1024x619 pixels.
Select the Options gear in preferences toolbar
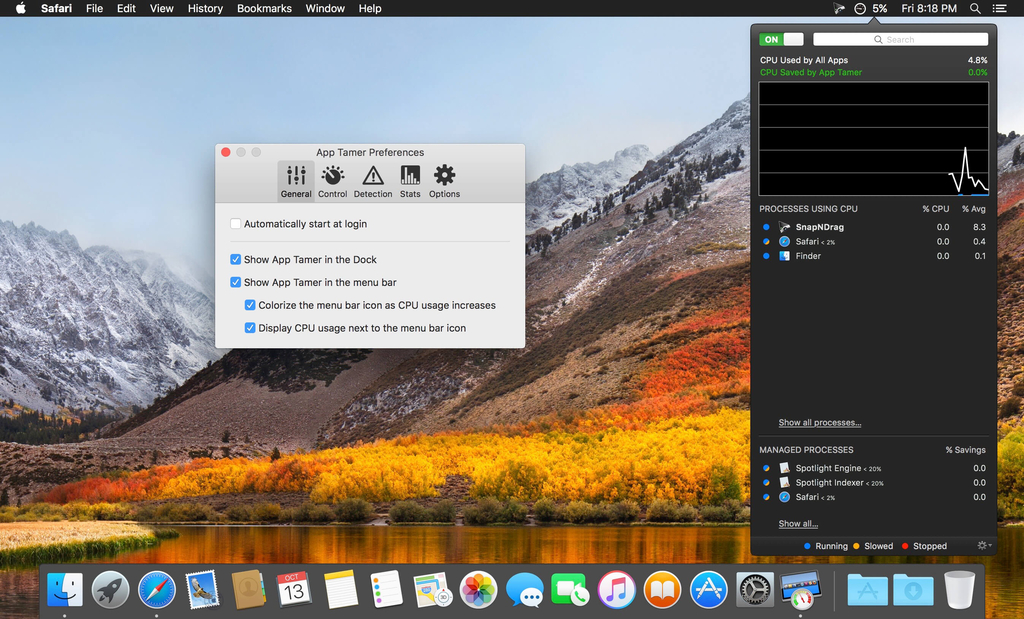444,181
